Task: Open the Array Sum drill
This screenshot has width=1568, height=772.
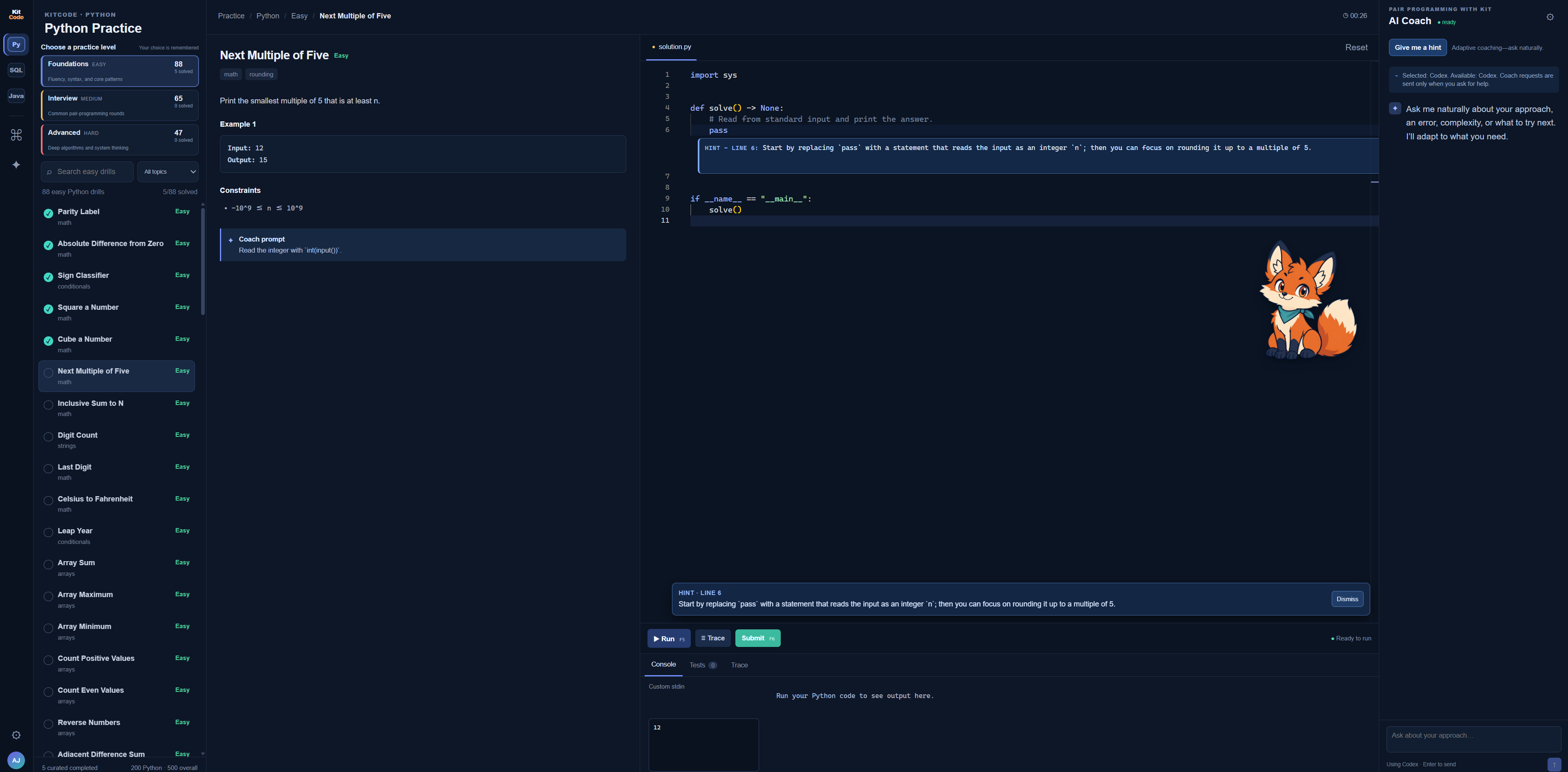Action: [117, 568]
